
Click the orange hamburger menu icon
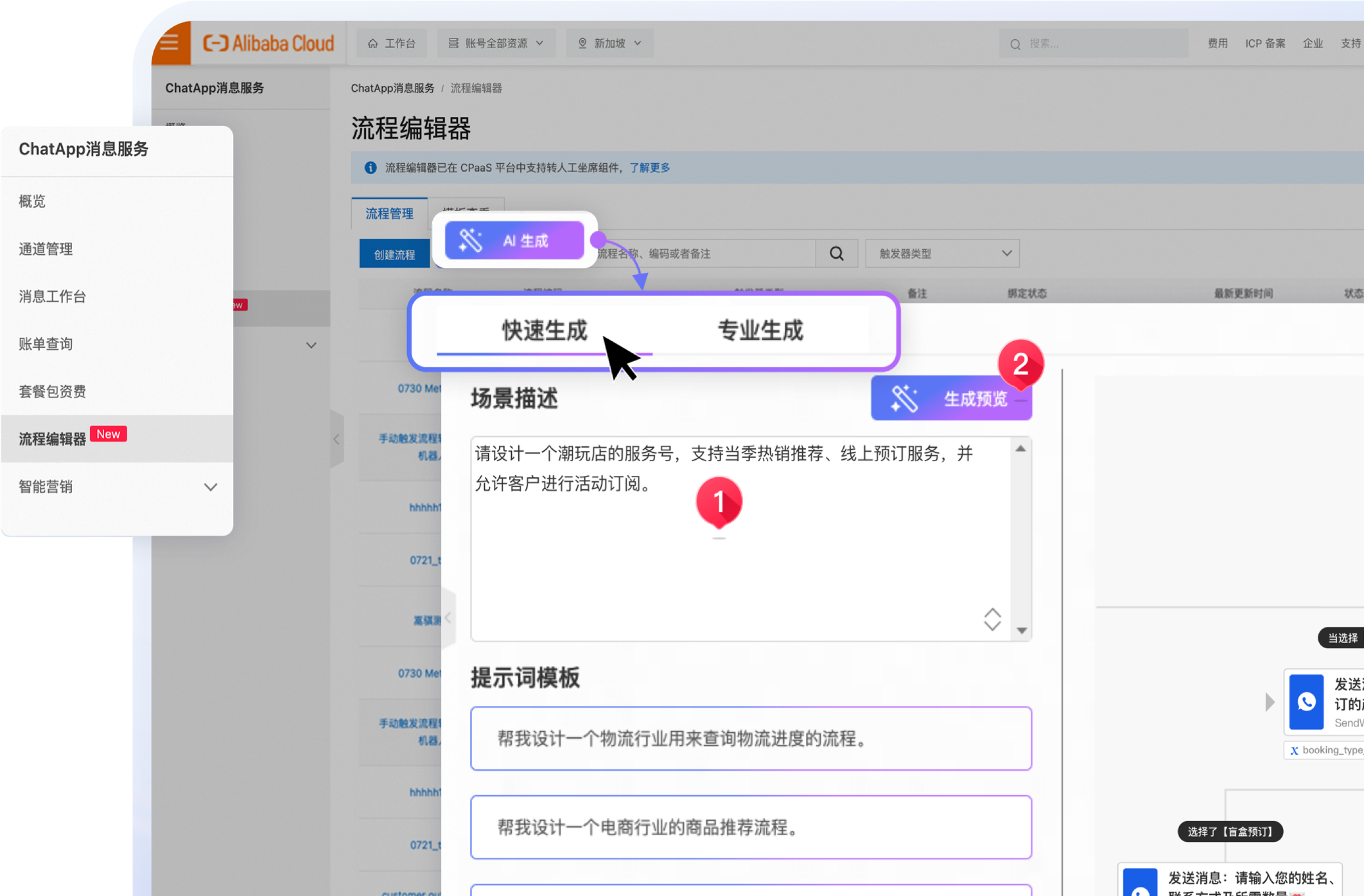point(170,43)
